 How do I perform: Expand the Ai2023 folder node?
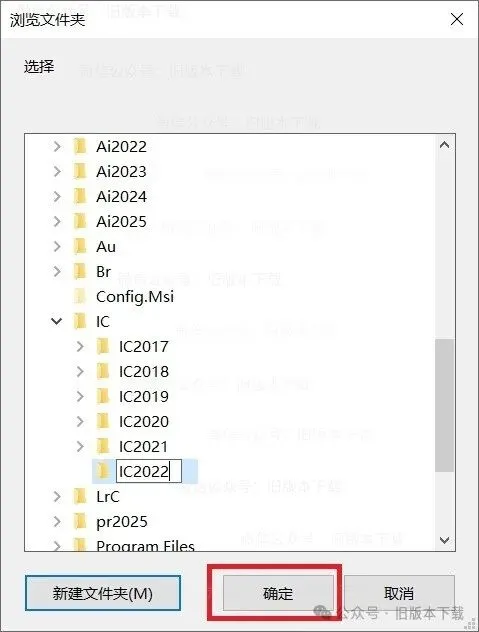coord(57,171)
